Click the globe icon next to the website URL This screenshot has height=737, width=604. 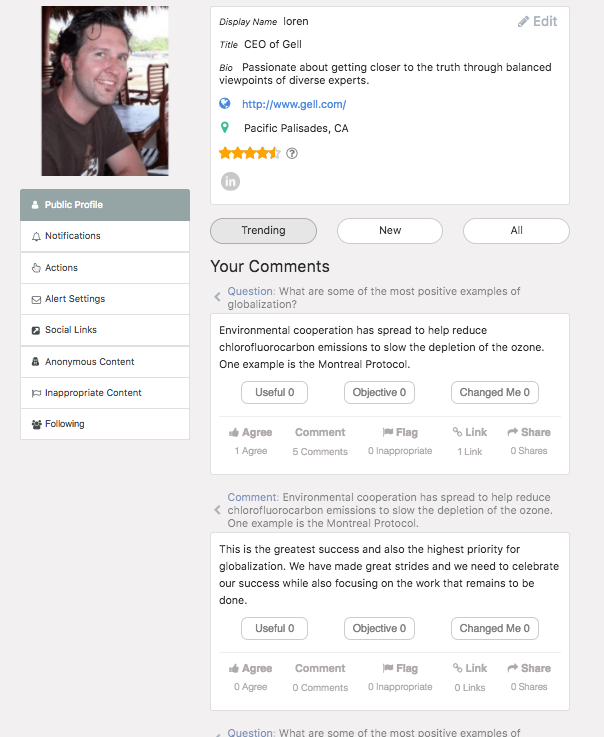pyautogui.click(x=225, y=104)
